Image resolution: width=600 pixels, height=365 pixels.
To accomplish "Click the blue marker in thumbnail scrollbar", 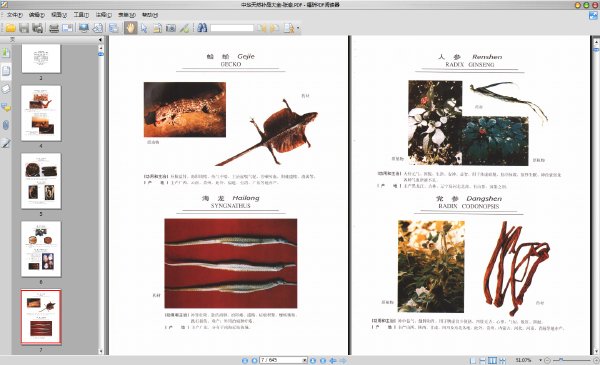I will tap(101, 54).
